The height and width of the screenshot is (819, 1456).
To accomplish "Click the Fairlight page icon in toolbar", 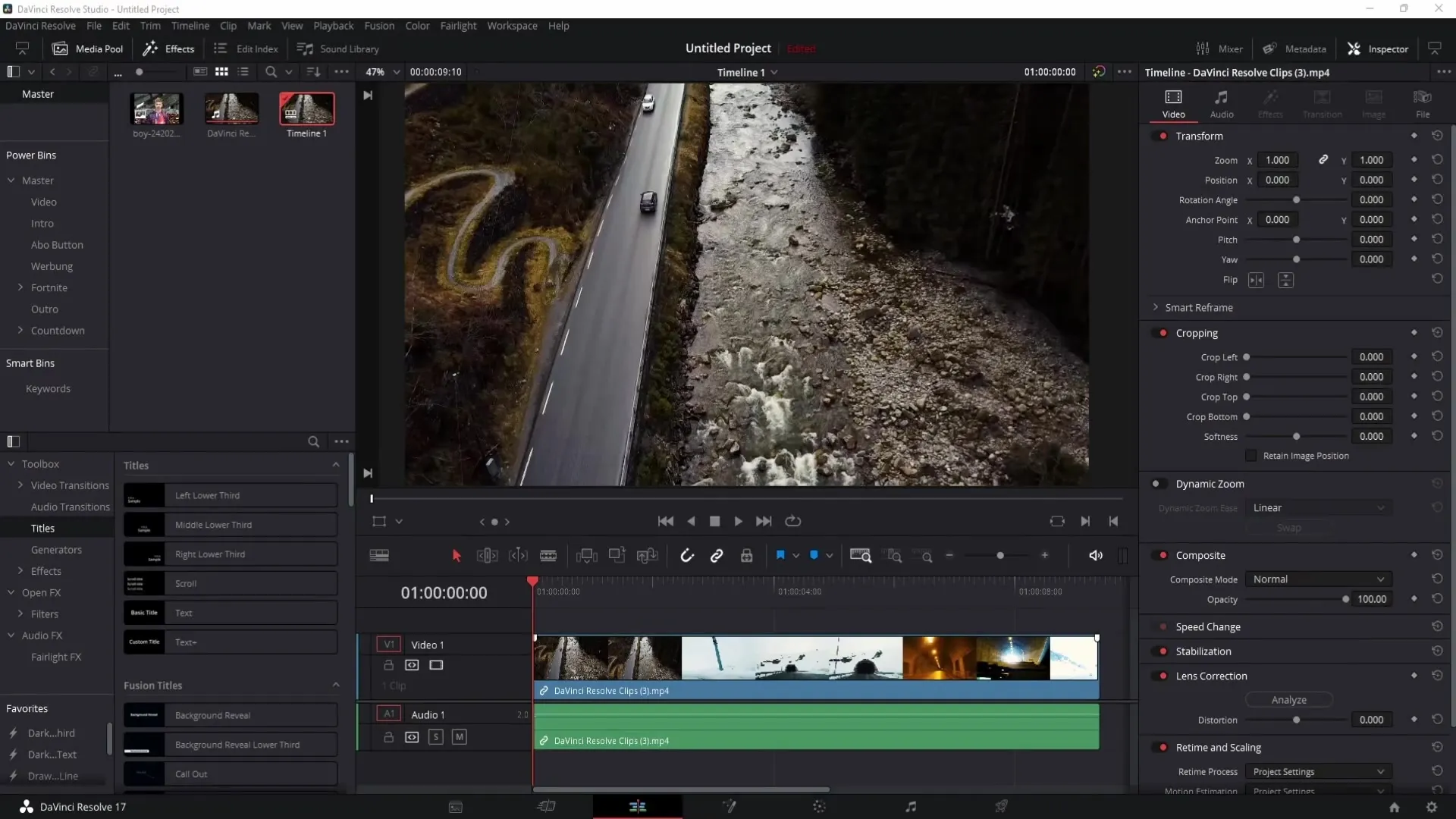I will pos(910,807).
